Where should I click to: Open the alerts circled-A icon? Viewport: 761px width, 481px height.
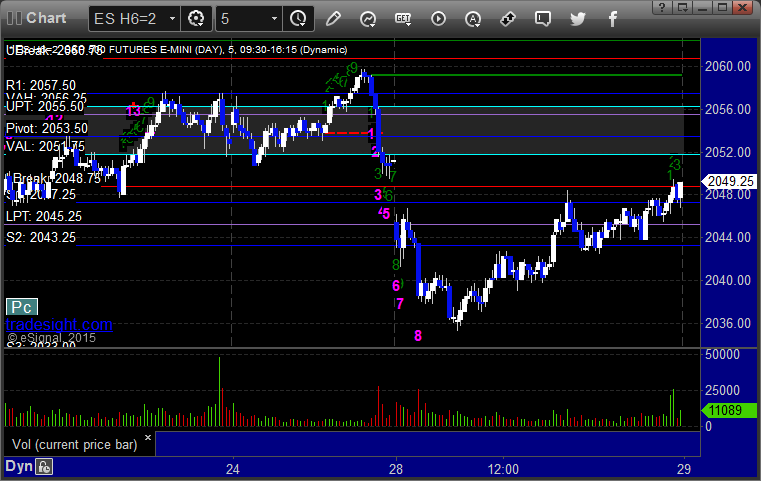click(x=473, y=19)
